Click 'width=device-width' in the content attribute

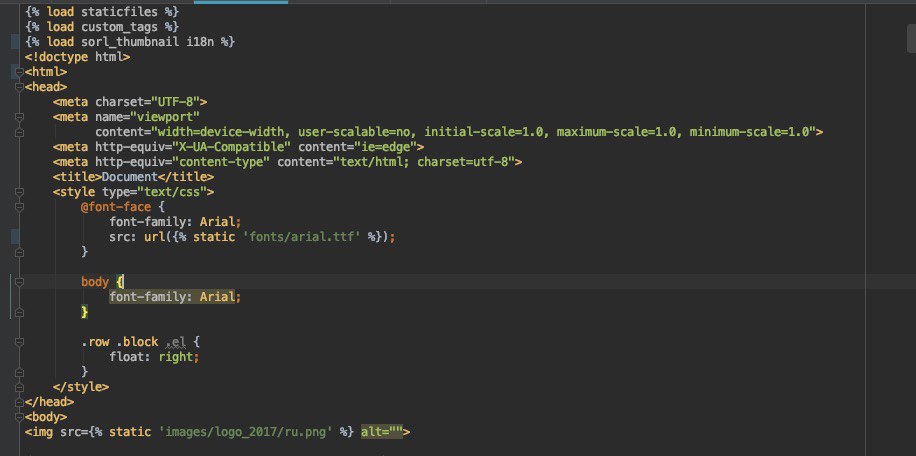[x=221, y=132]
